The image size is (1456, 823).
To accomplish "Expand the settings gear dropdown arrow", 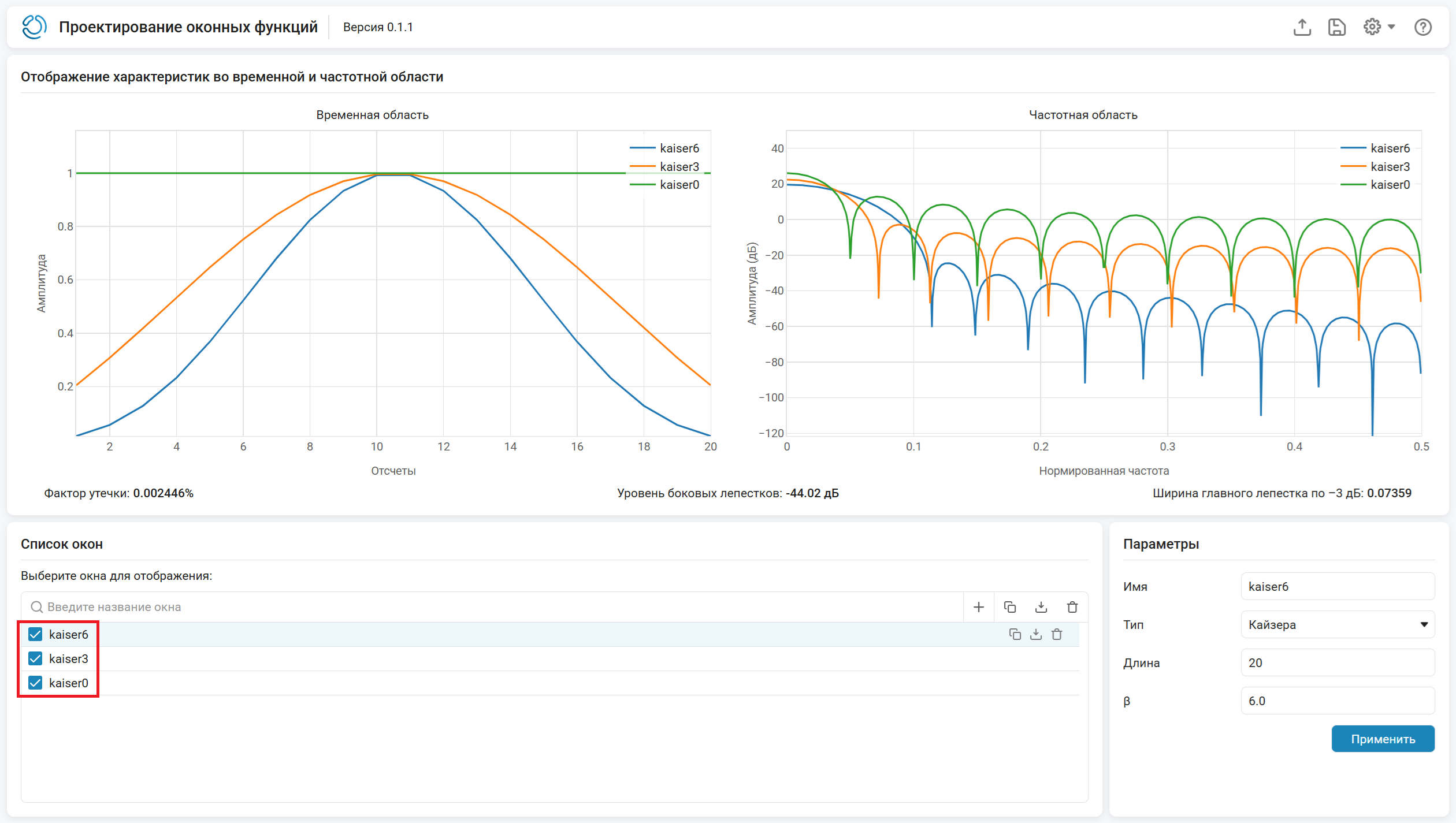I will point(1392,27).
